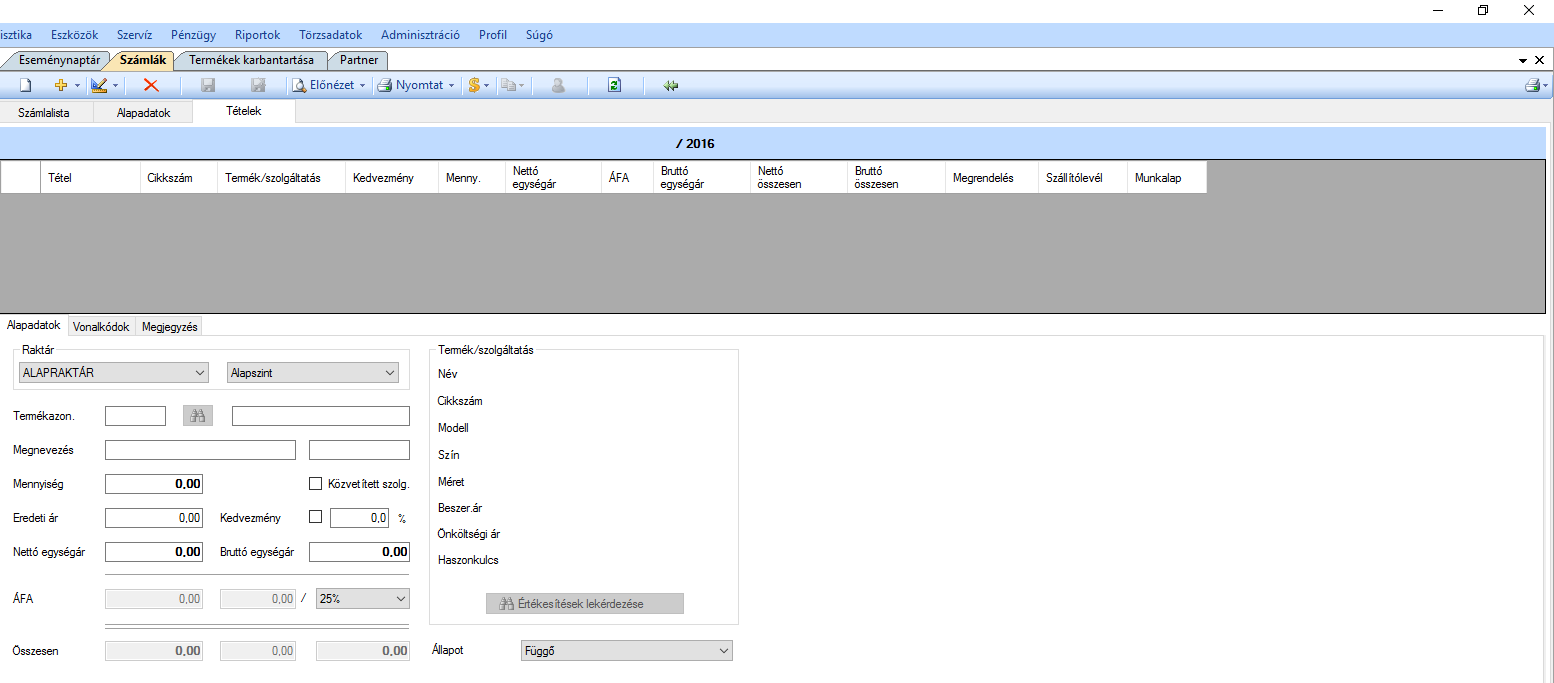
Task: Open the Riportok menu
Action: [x=258, y=35]
